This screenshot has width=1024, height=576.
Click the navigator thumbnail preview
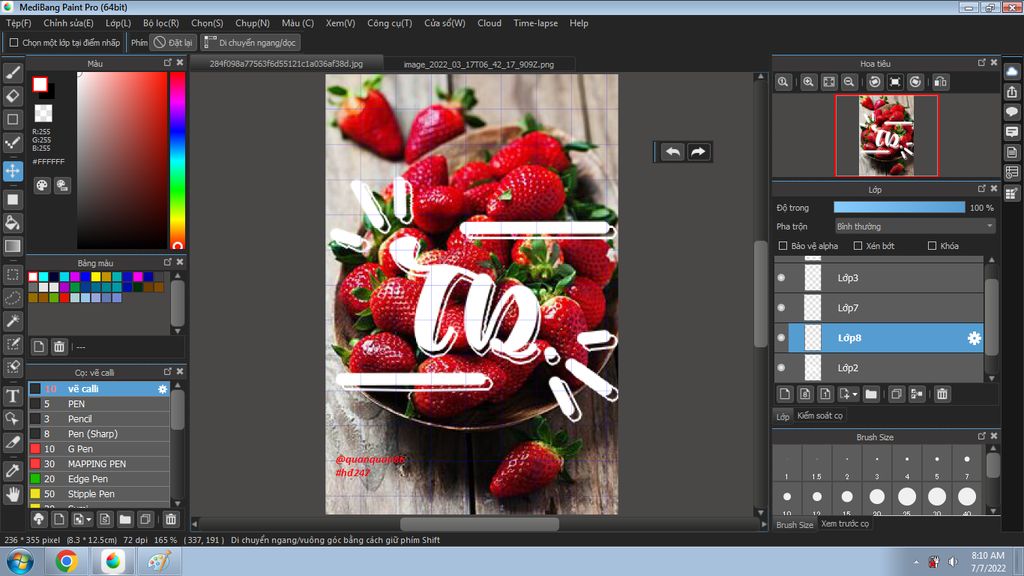(x=886, y=135)
